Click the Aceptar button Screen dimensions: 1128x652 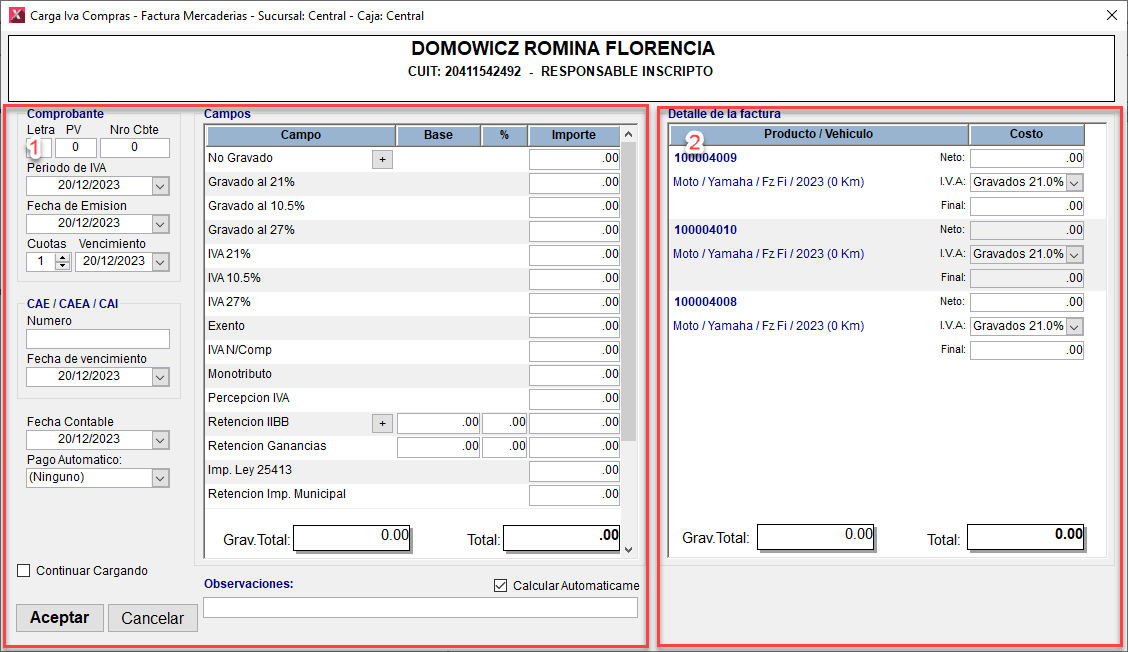[x=60, y=618]
